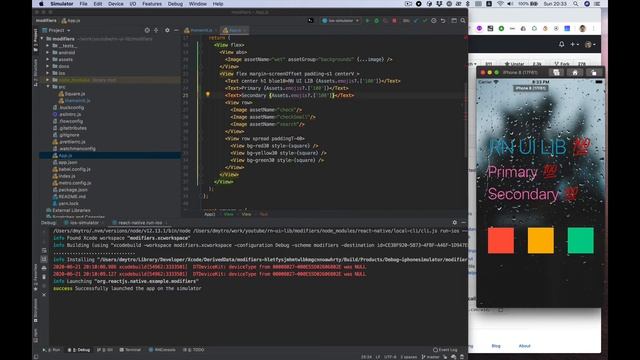Viewport: 640px width, 360px height.
Task: Click the git branch master status widget
Action: pos(430,357)
